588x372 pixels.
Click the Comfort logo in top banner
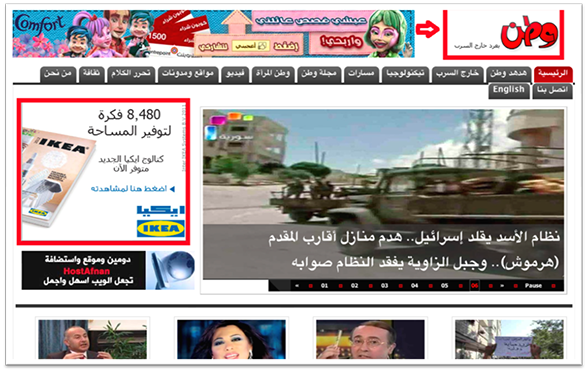click(x=40, y=26)
